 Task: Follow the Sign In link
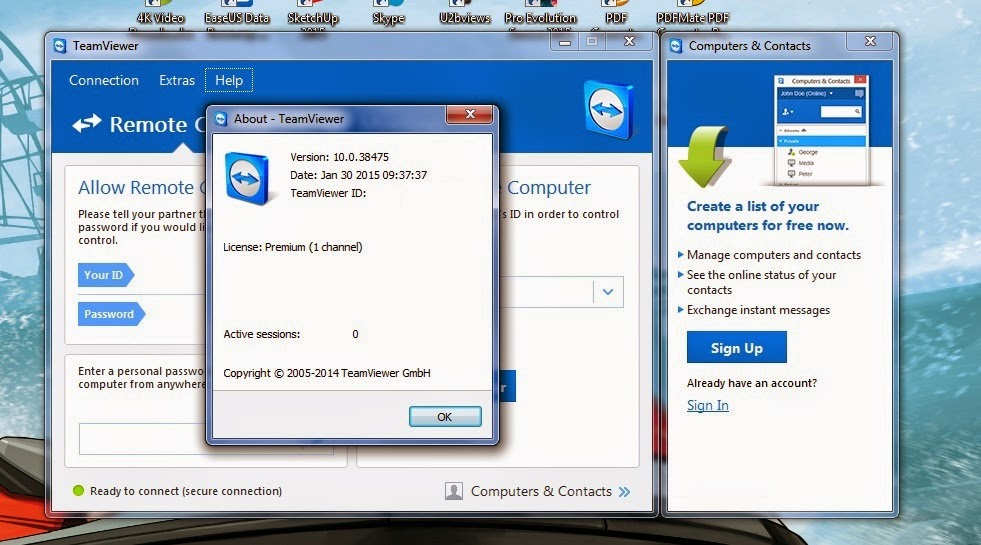click(x=708, y=405)
